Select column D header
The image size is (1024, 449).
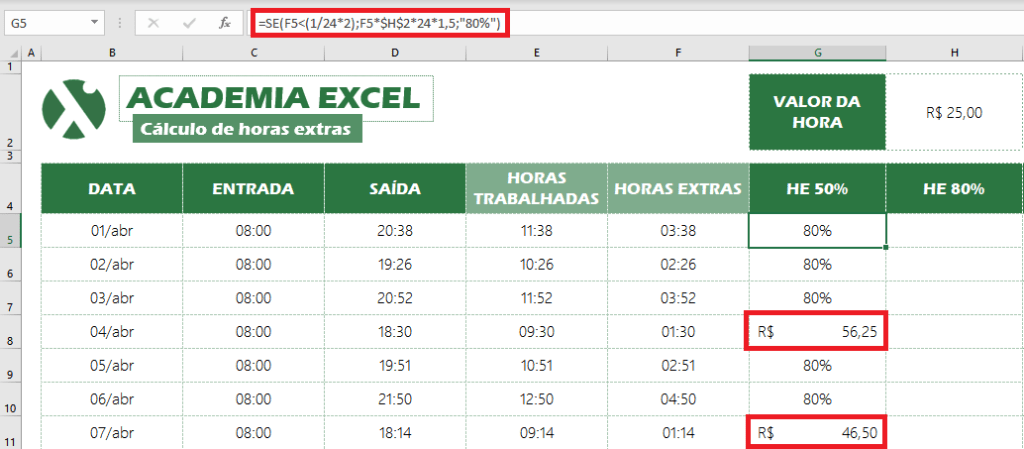point(394,54)
